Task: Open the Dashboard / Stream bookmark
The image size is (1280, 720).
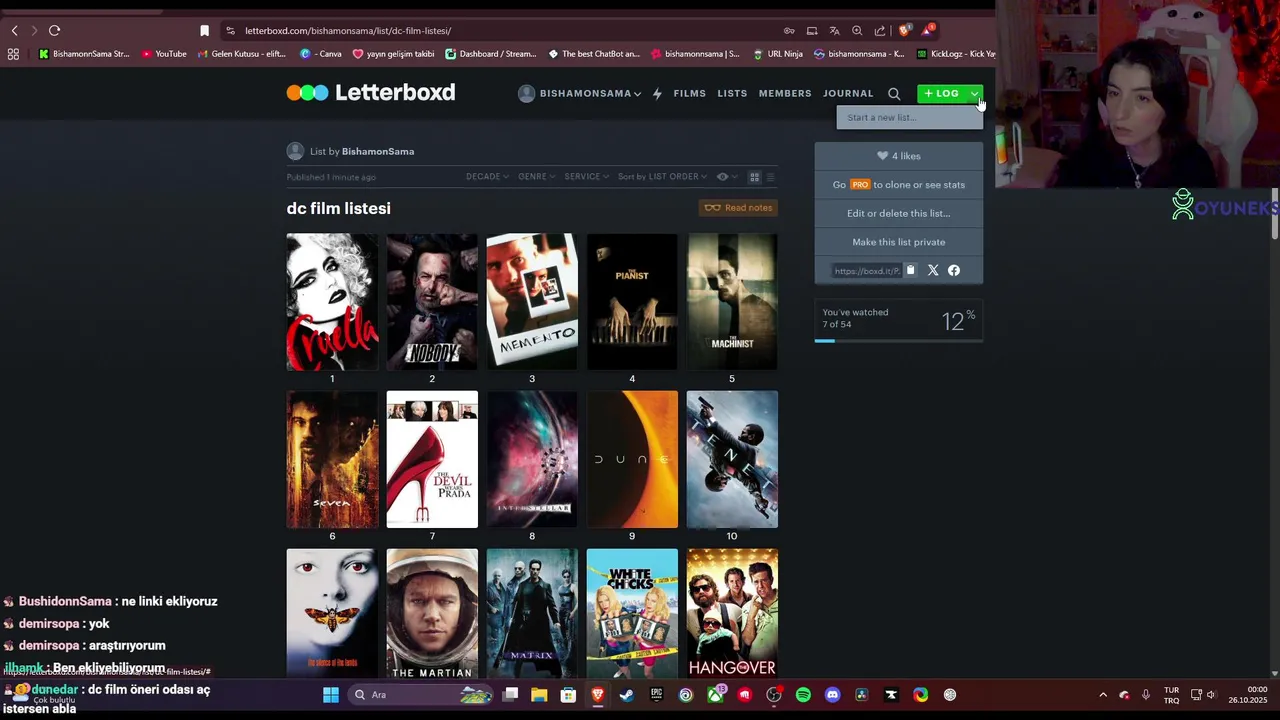Action: [x=491, y=54]
